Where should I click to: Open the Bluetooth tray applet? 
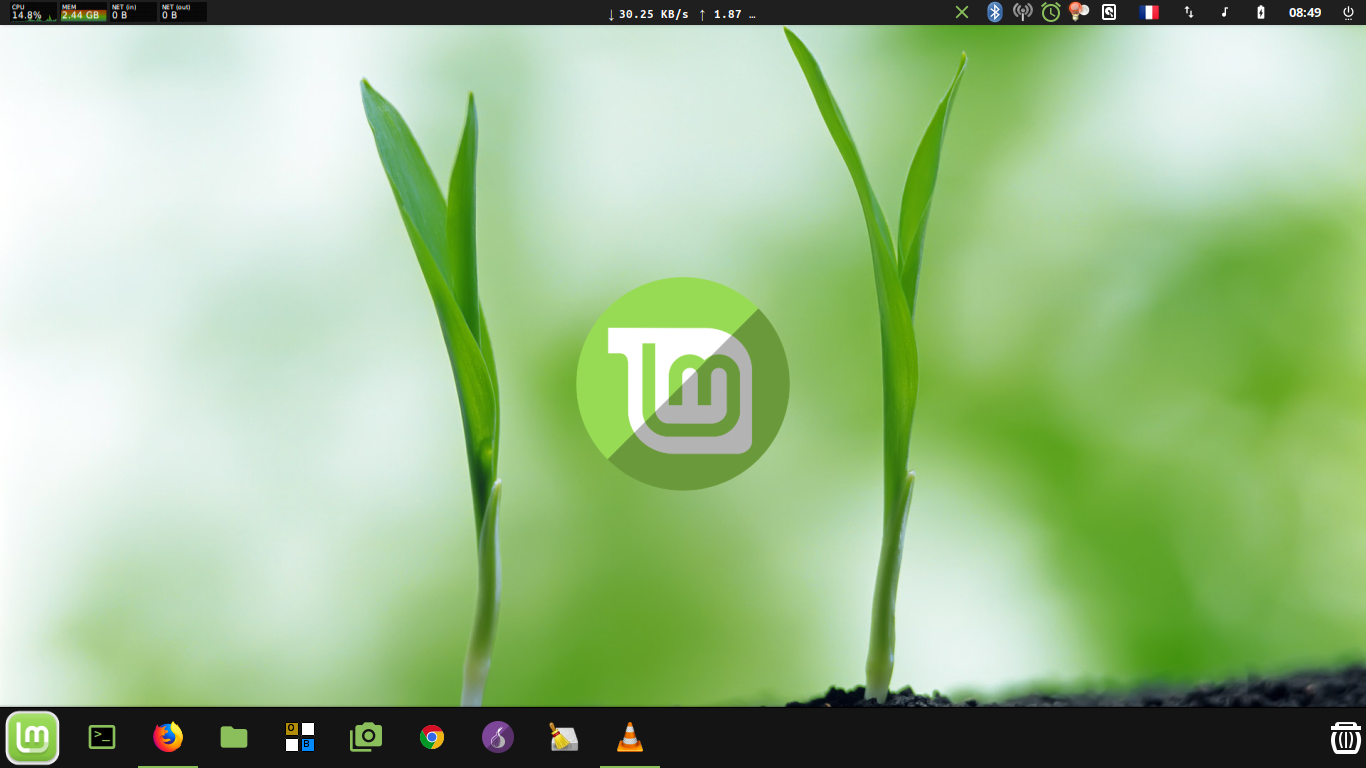point(994,12)
